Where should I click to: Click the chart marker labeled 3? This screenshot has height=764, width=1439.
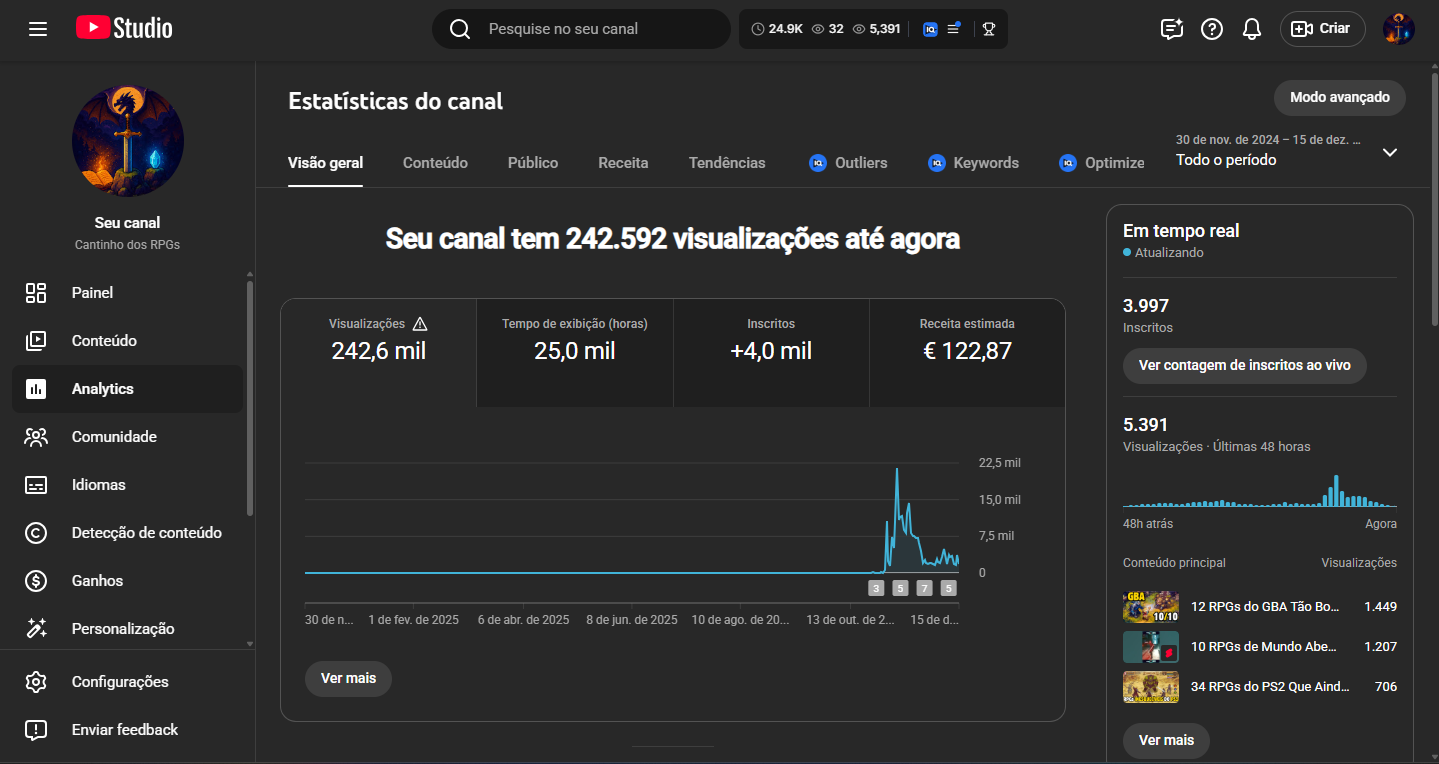pos(877,588)
